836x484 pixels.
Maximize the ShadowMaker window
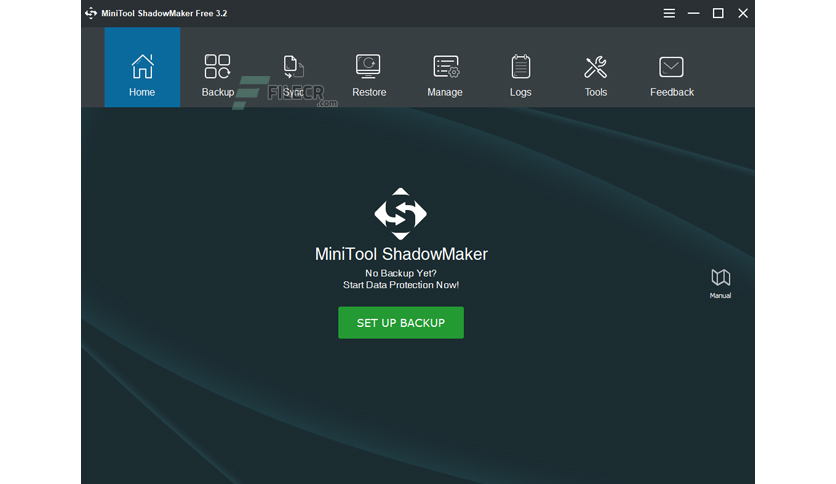(x=718, y=13)
